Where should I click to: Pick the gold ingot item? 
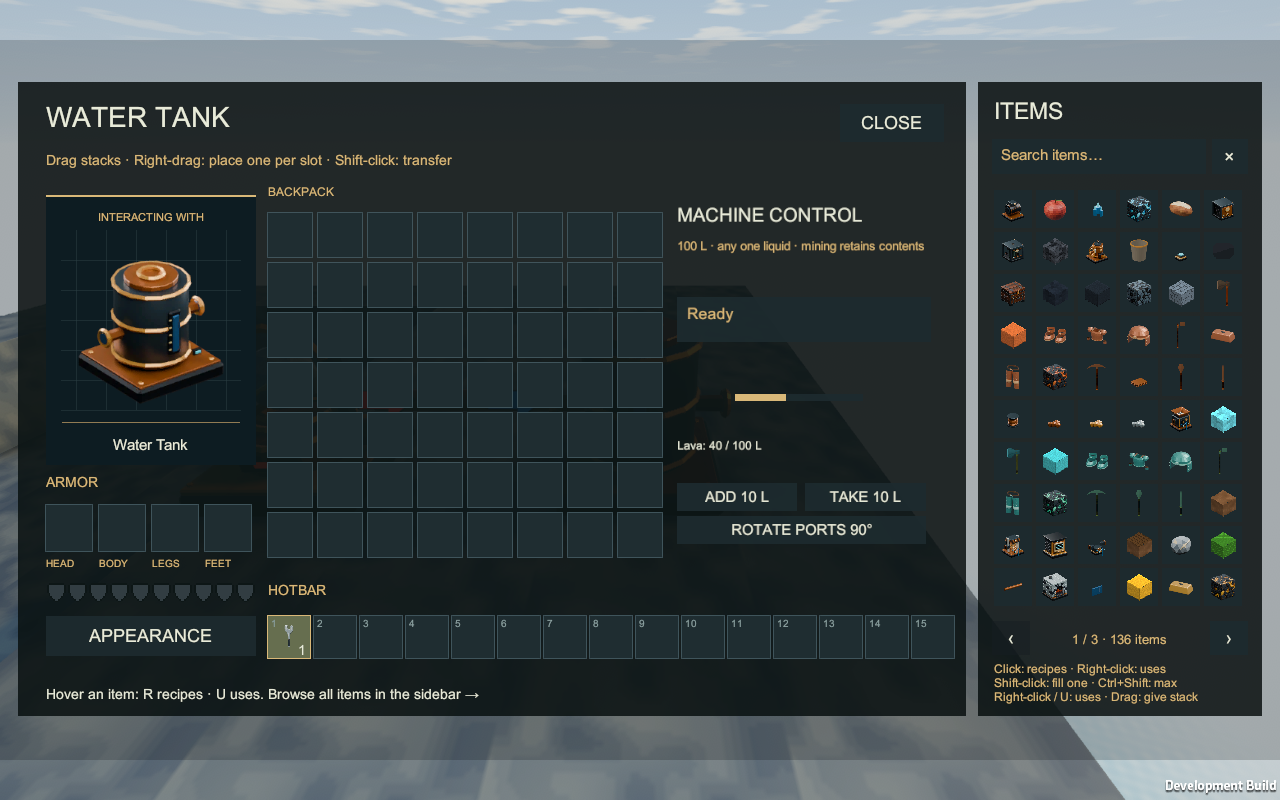[1181, 587]
